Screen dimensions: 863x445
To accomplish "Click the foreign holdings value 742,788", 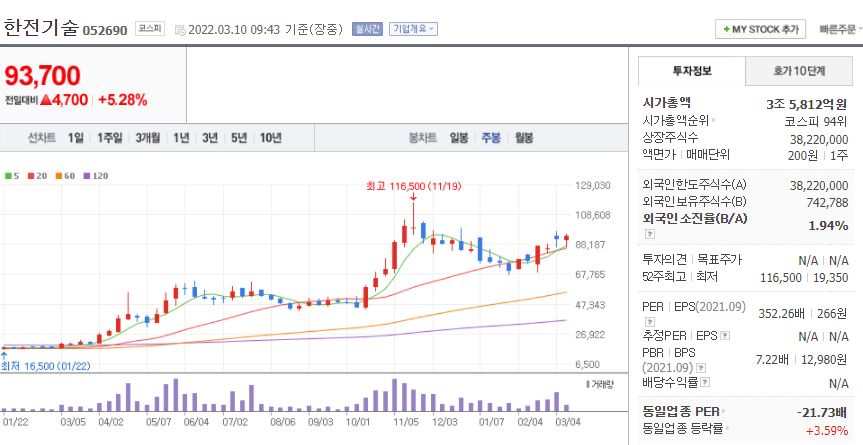I will click(x=827, y=203).
